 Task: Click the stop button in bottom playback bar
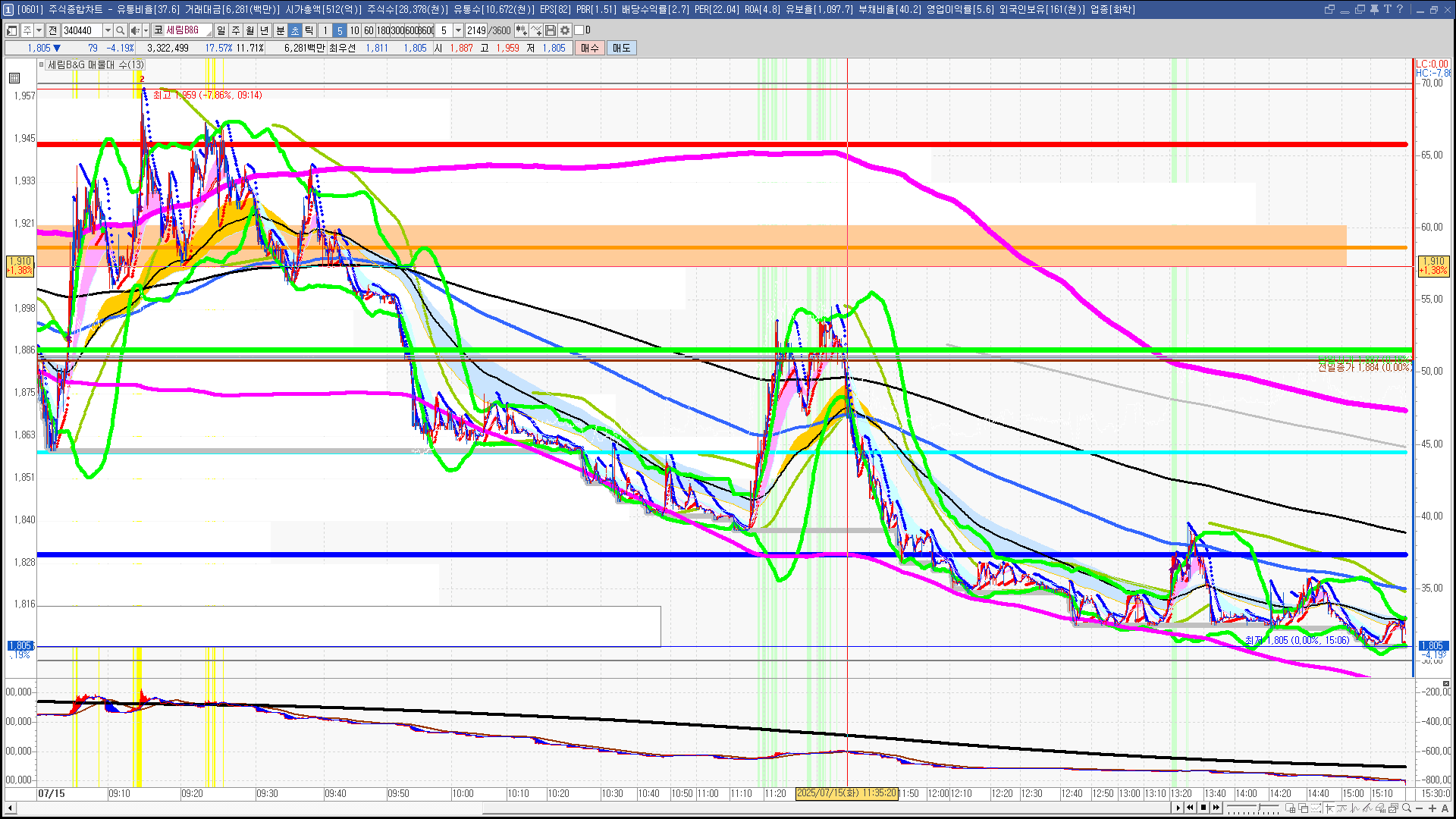click(1203, 808)
